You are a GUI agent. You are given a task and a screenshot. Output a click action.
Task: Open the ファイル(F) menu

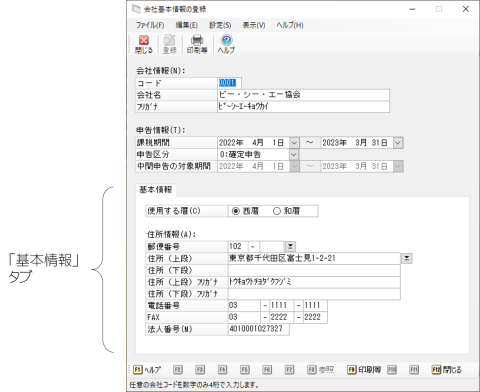(x=150, y=25)
